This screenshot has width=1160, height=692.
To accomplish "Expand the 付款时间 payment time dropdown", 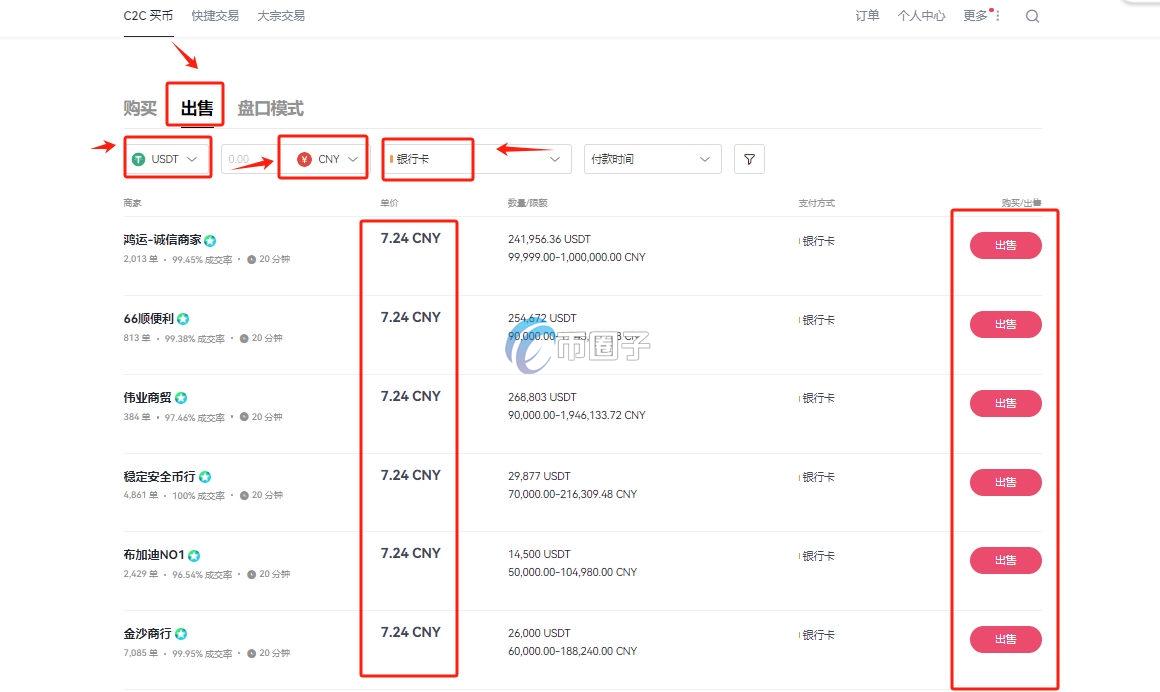I will click(652, 158).
